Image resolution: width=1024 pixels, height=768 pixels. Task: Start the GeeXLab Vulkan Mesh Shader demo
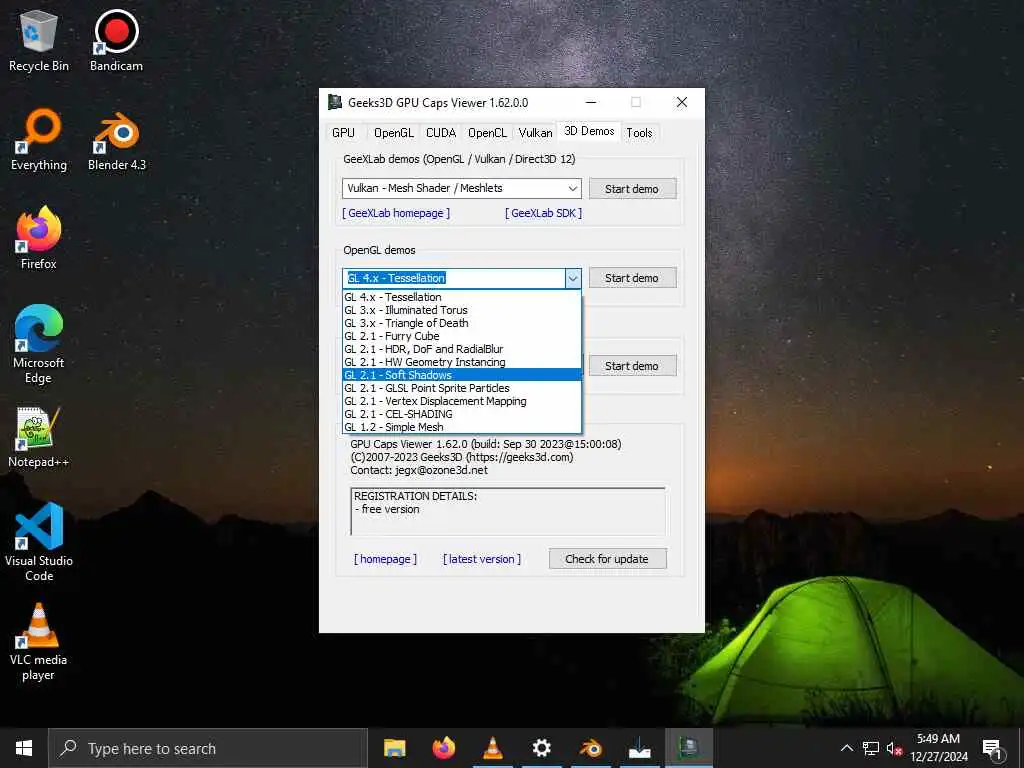coord(632,189)
